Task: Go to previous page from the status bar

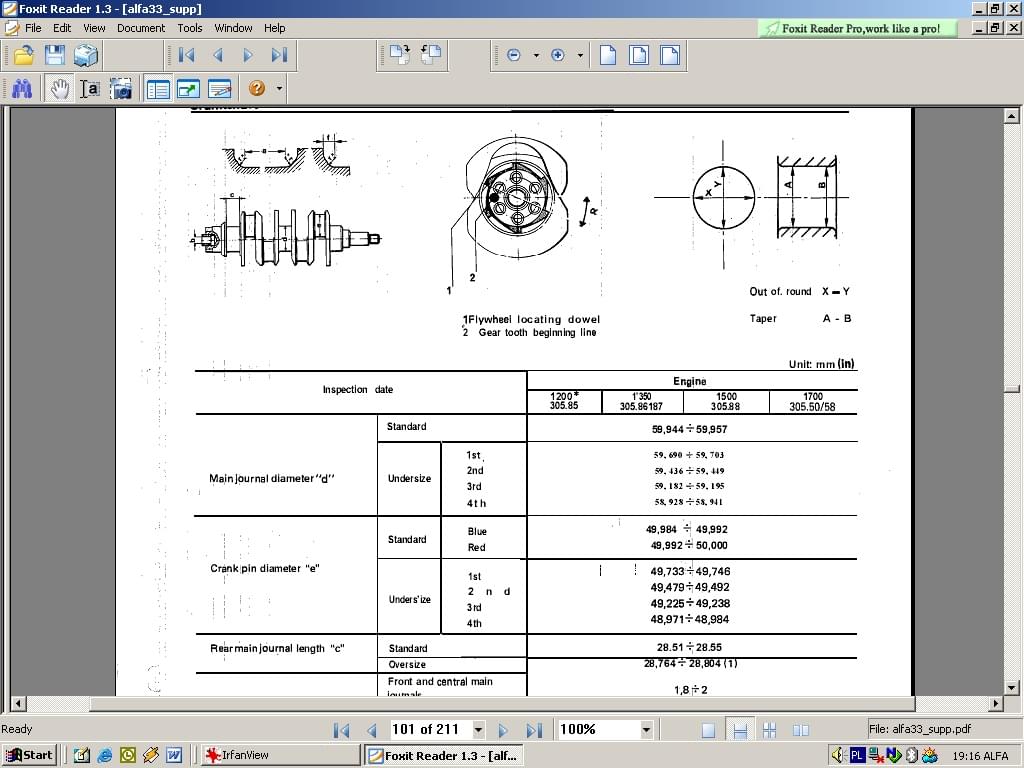Action: [372, 730]
